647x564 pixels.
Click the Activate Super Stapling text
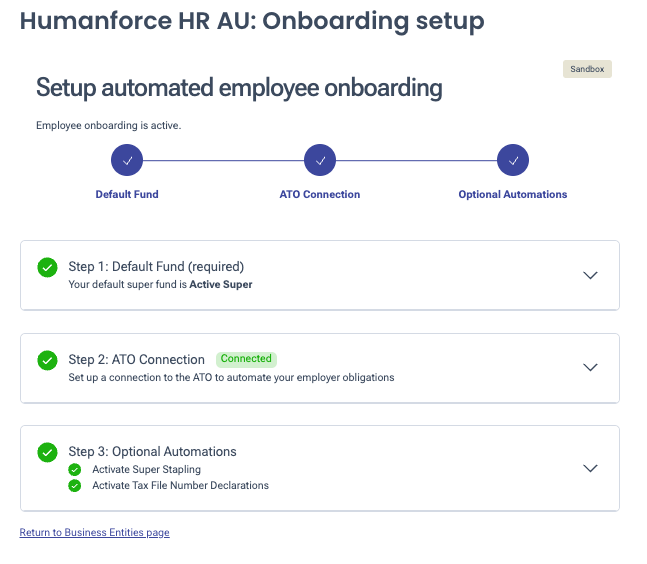146,470
